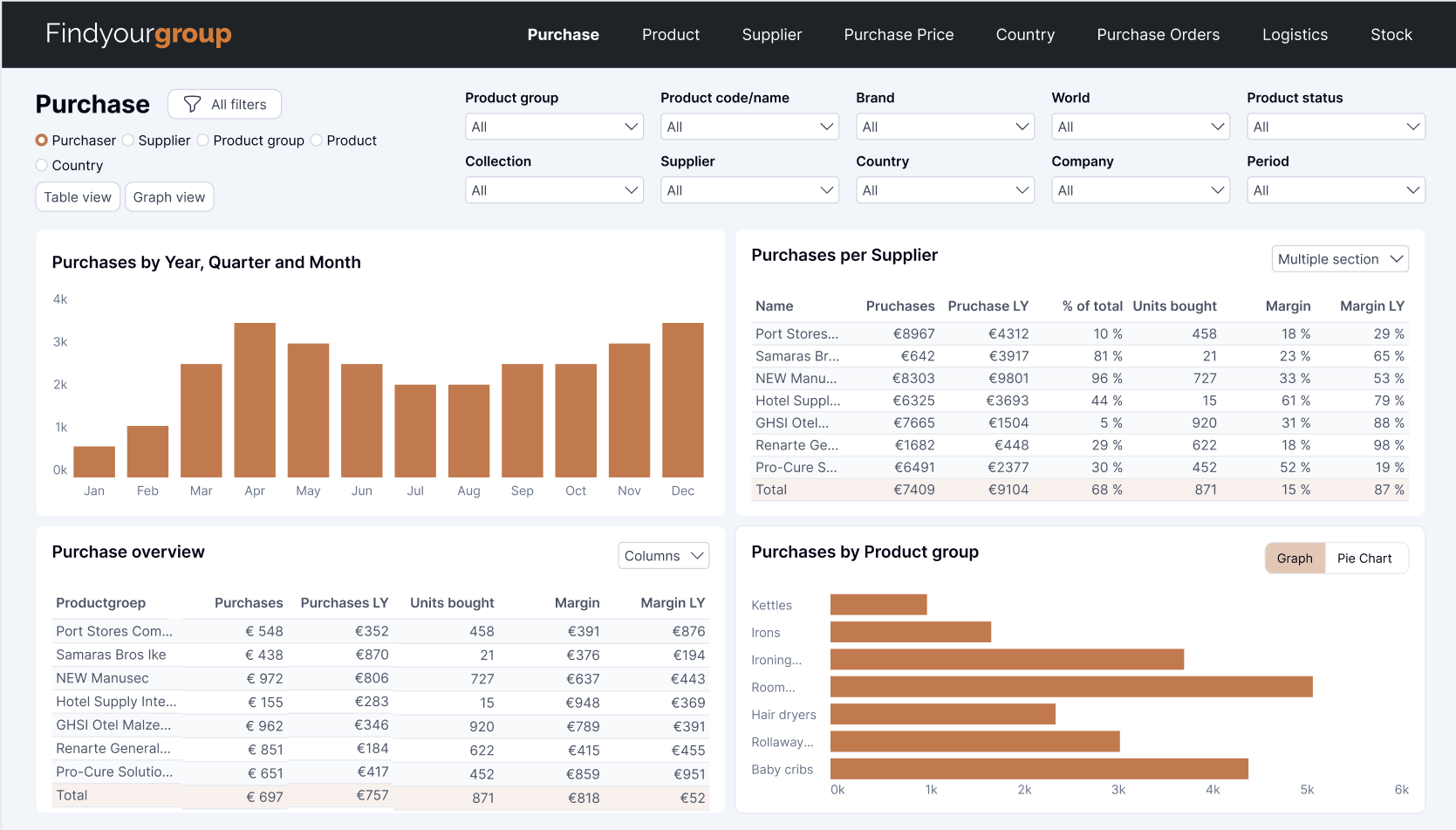Click the 'GHSI Otel...' supplier name
The width and height of the screenshot is (1456, 830).
click(x=792, y=422)
